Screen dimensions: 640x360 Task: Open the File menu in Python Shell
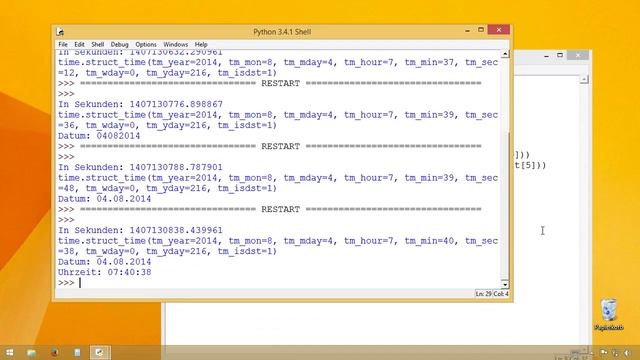pyautogui.click(x=63, y=44)
